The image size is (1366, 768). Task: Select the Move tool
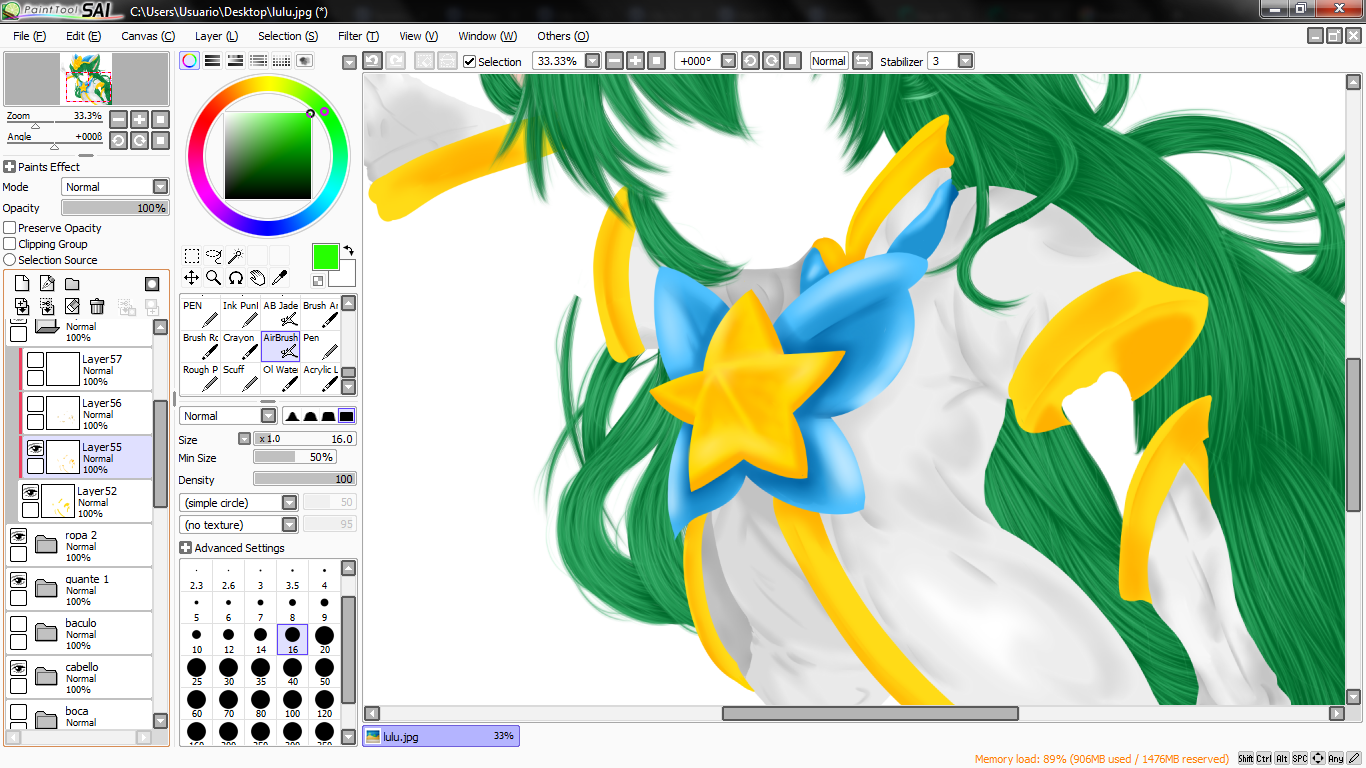click(192, 278)
